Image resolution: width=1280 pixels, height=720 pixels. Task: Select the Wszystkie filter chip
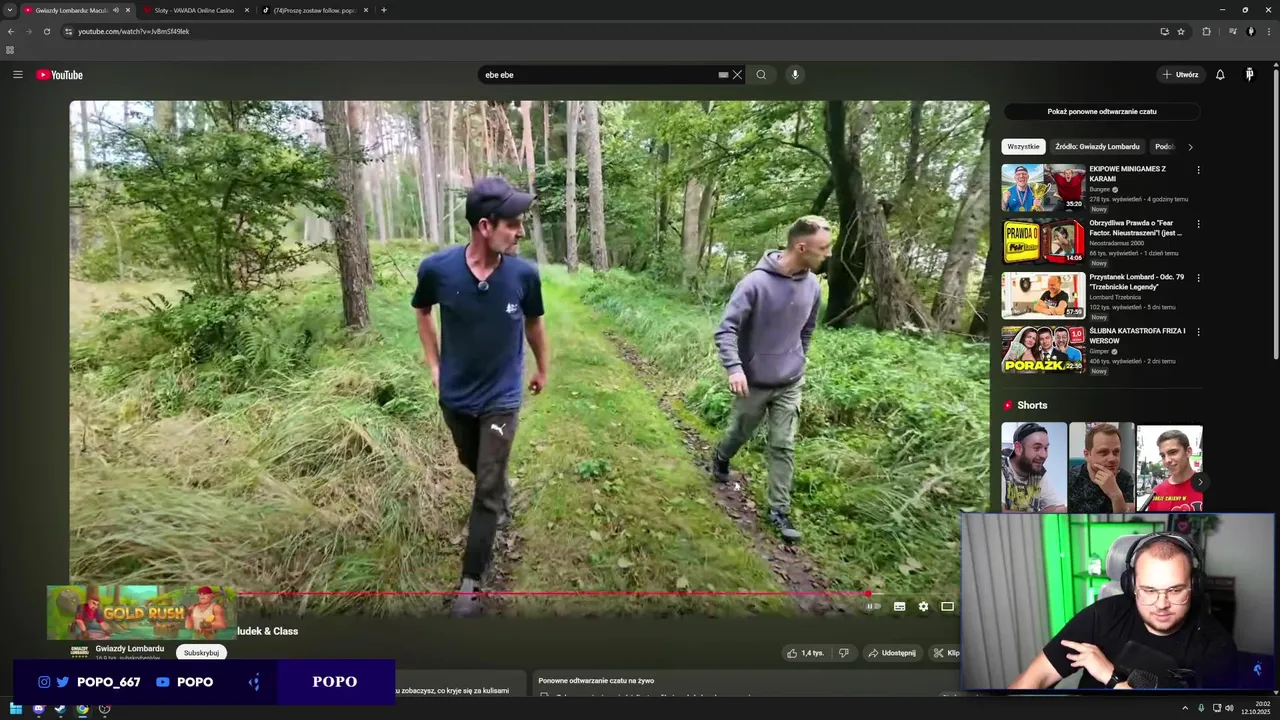[x=1023, y=147]
